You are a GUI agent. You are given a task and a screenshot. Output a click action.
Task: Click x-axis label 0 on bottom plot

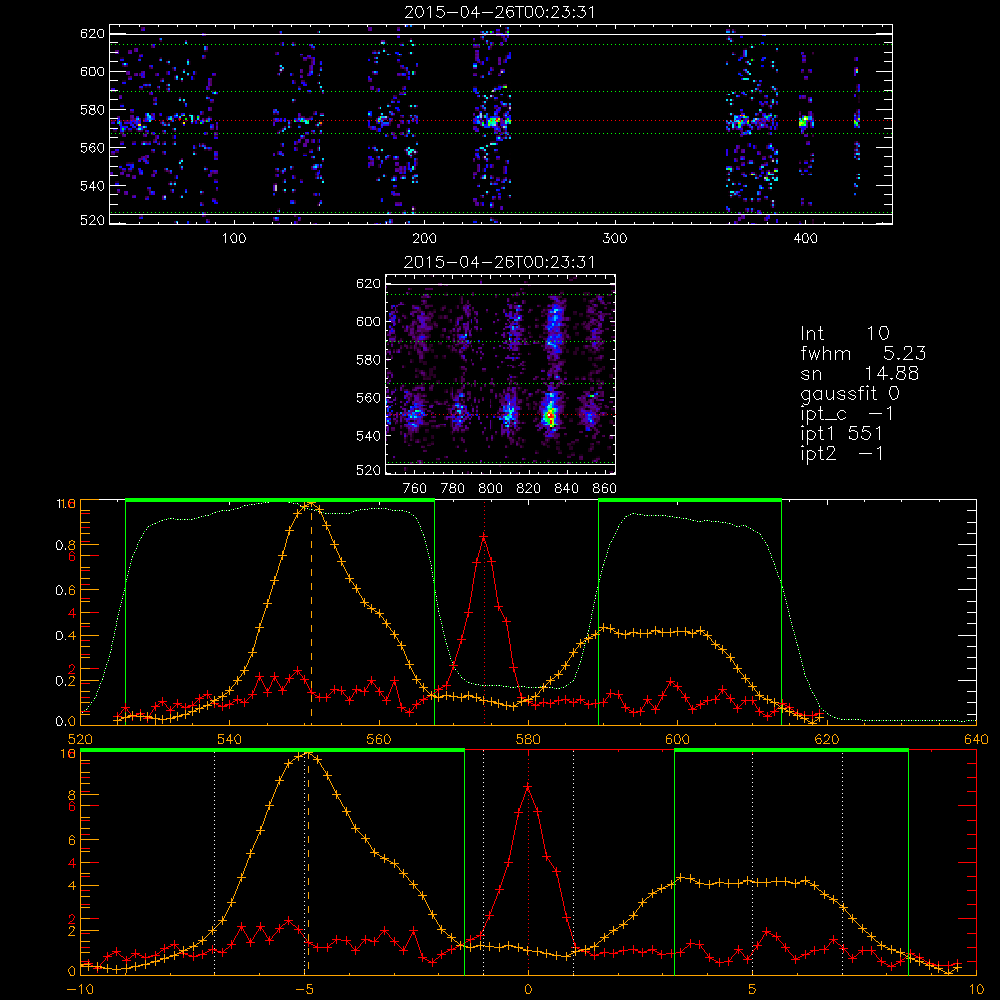coord(528,989)
